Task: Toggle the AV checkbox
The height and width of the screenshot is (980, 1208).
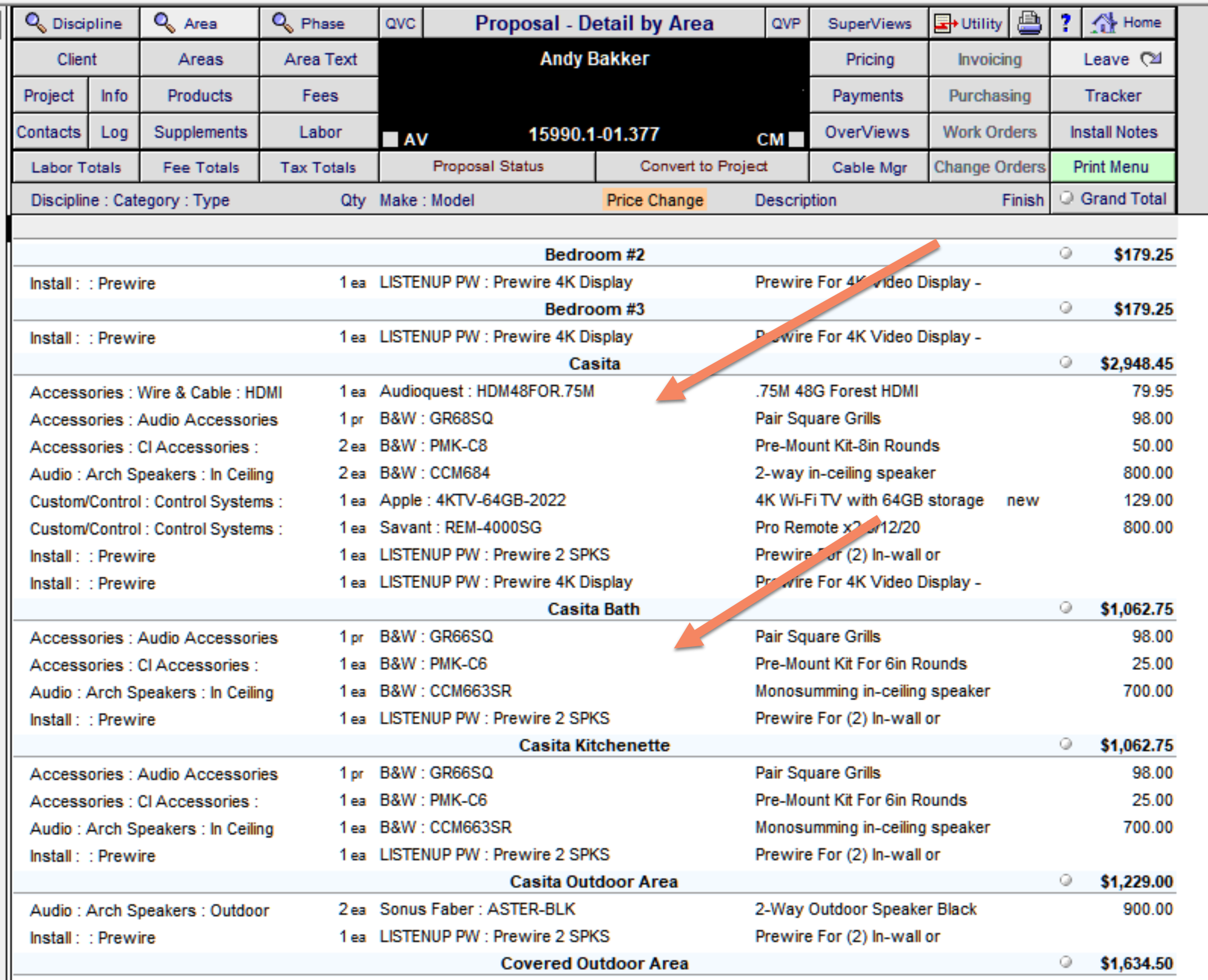Action: click(x=391, y=139)
